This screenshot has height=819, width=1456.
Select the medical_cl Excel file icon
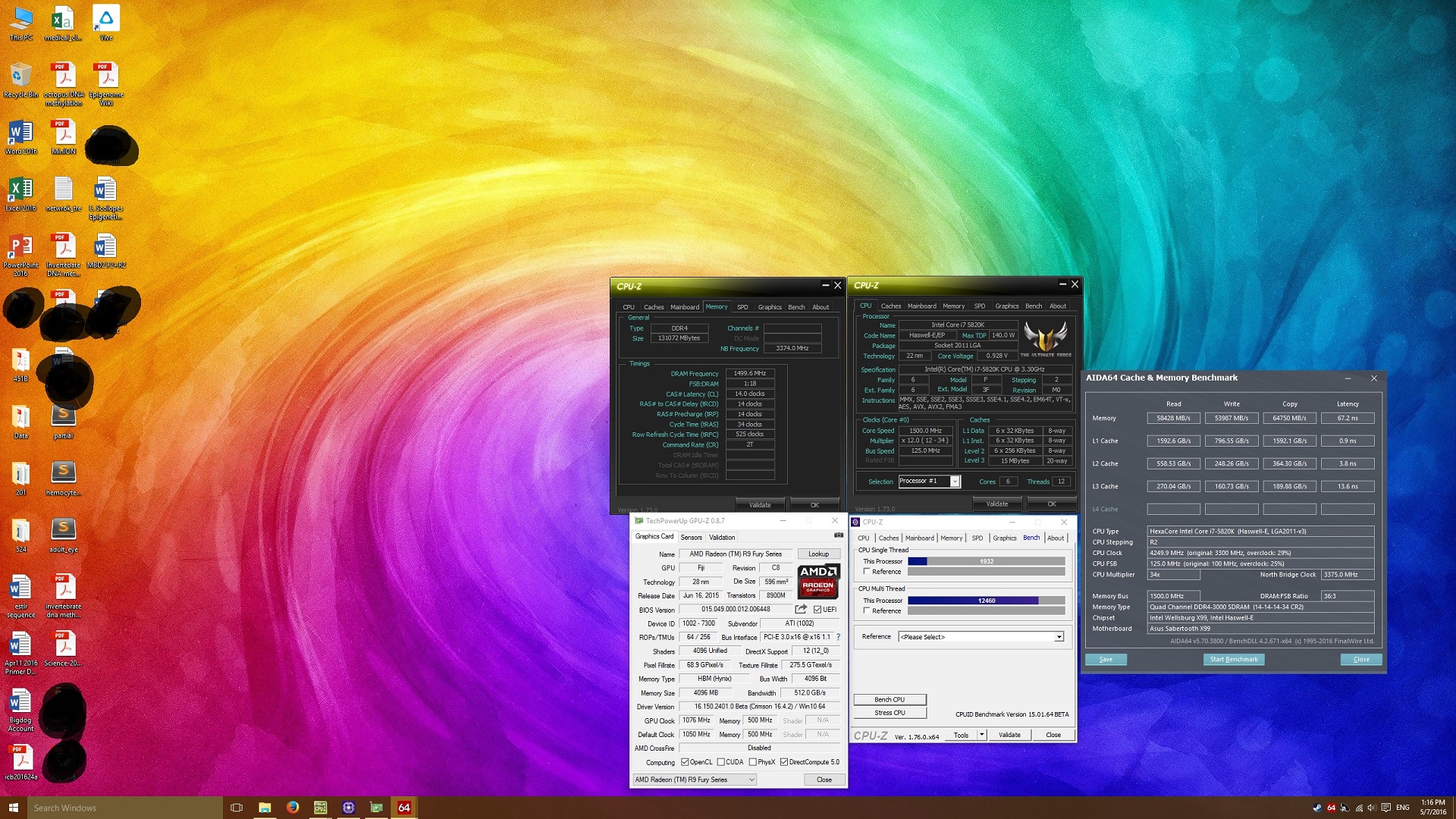(64, 24)
